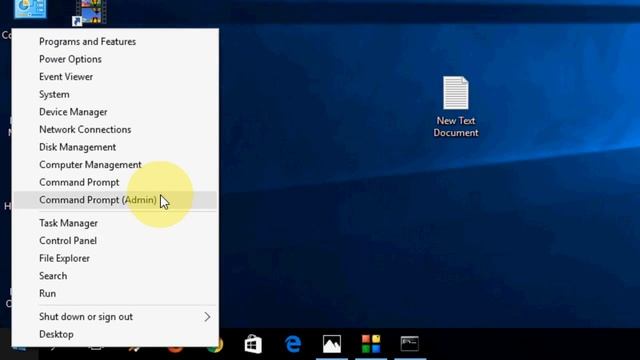Open Device Manager
Screen dimensions: 640x360
[x=115, y=112]
